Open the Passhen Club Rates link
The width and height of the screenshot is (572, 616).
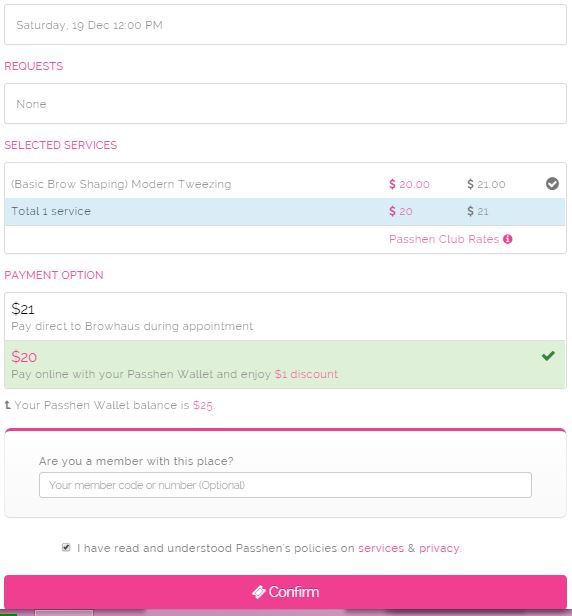click(x=444, y=239)
